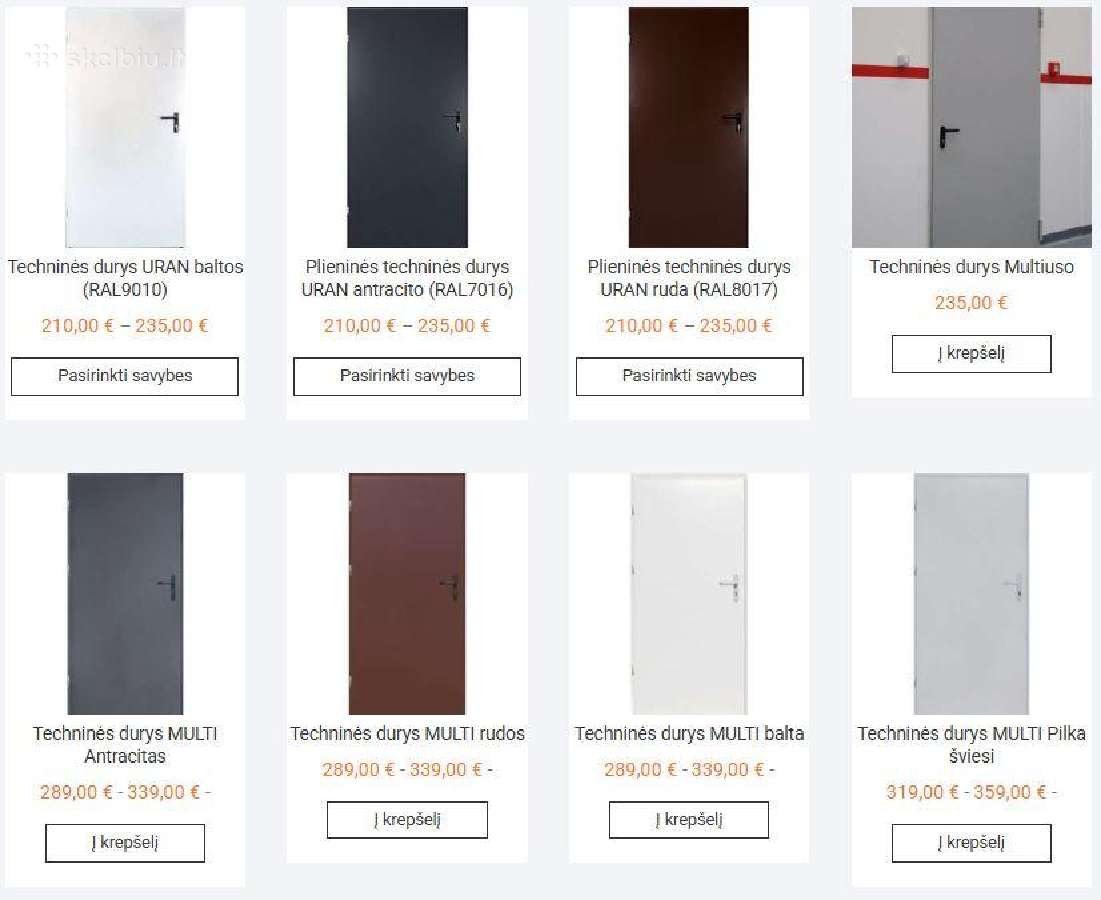Add MULTI Antracitas door to cart
Viewport: 1101px width, 900px height.
click(x=125, y=843)
